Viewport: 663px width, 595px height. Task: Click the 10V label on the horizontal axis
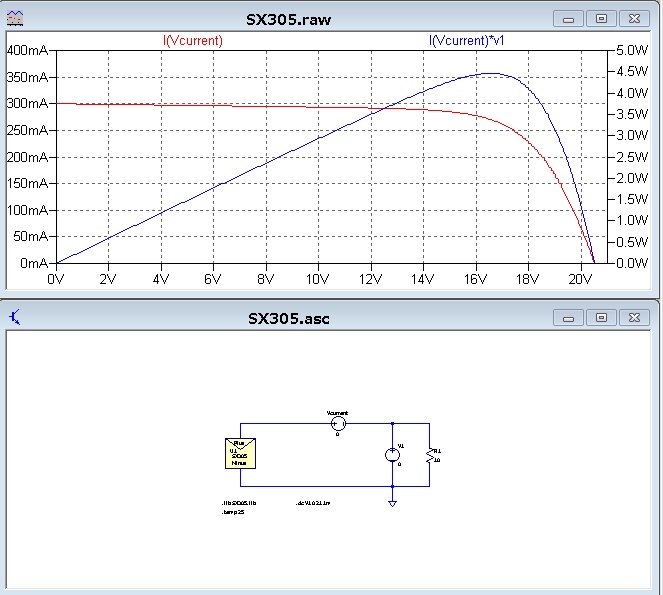click(318, 279)
